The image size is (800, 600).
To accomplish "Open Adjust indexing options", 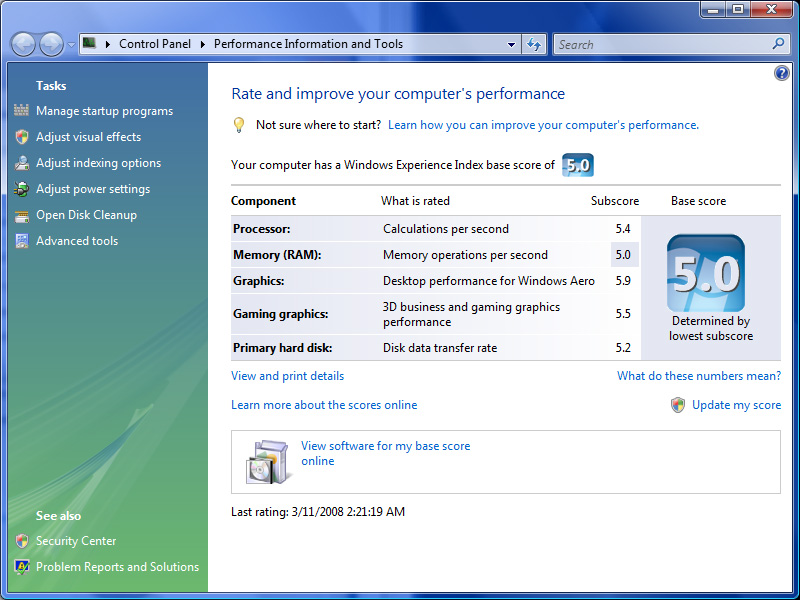I will click(x=98, y=163).
